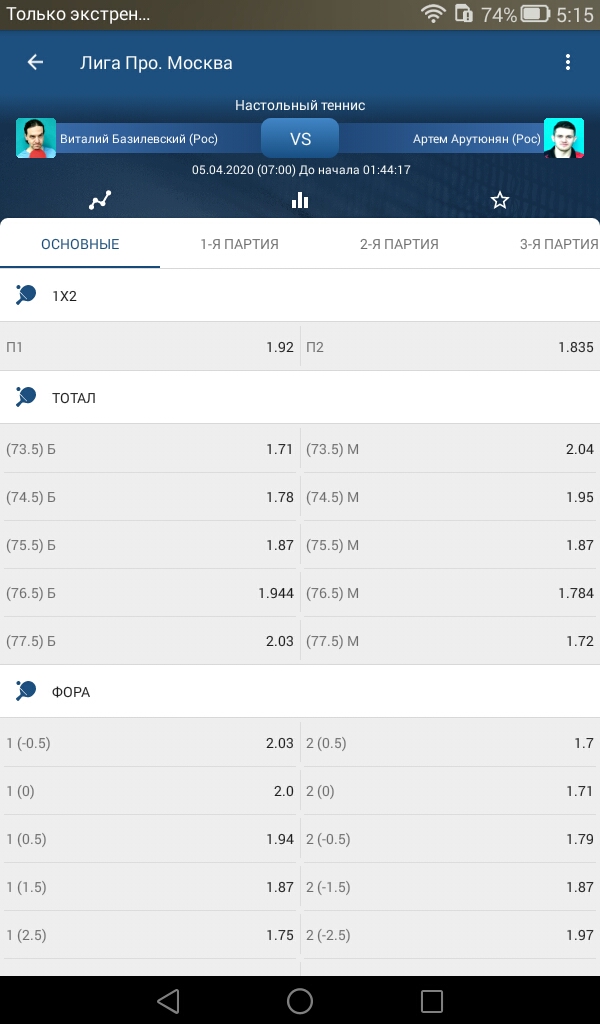Add match to favorites star
Viewport: 600px width, 1024px height.
499,200
